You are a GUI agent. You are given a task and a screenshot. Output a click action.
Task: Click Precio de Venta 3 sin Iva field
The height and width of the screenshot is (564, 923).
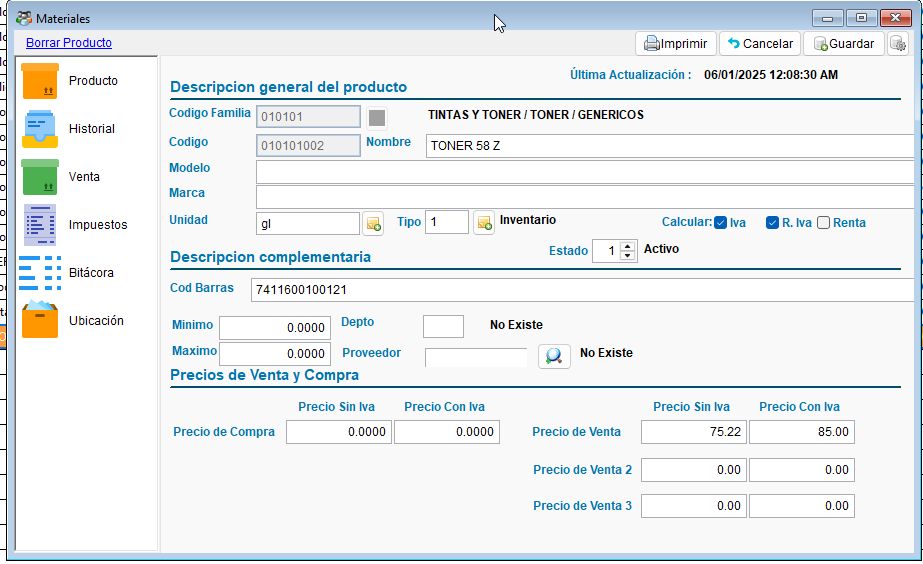click(x=694, y=506)
